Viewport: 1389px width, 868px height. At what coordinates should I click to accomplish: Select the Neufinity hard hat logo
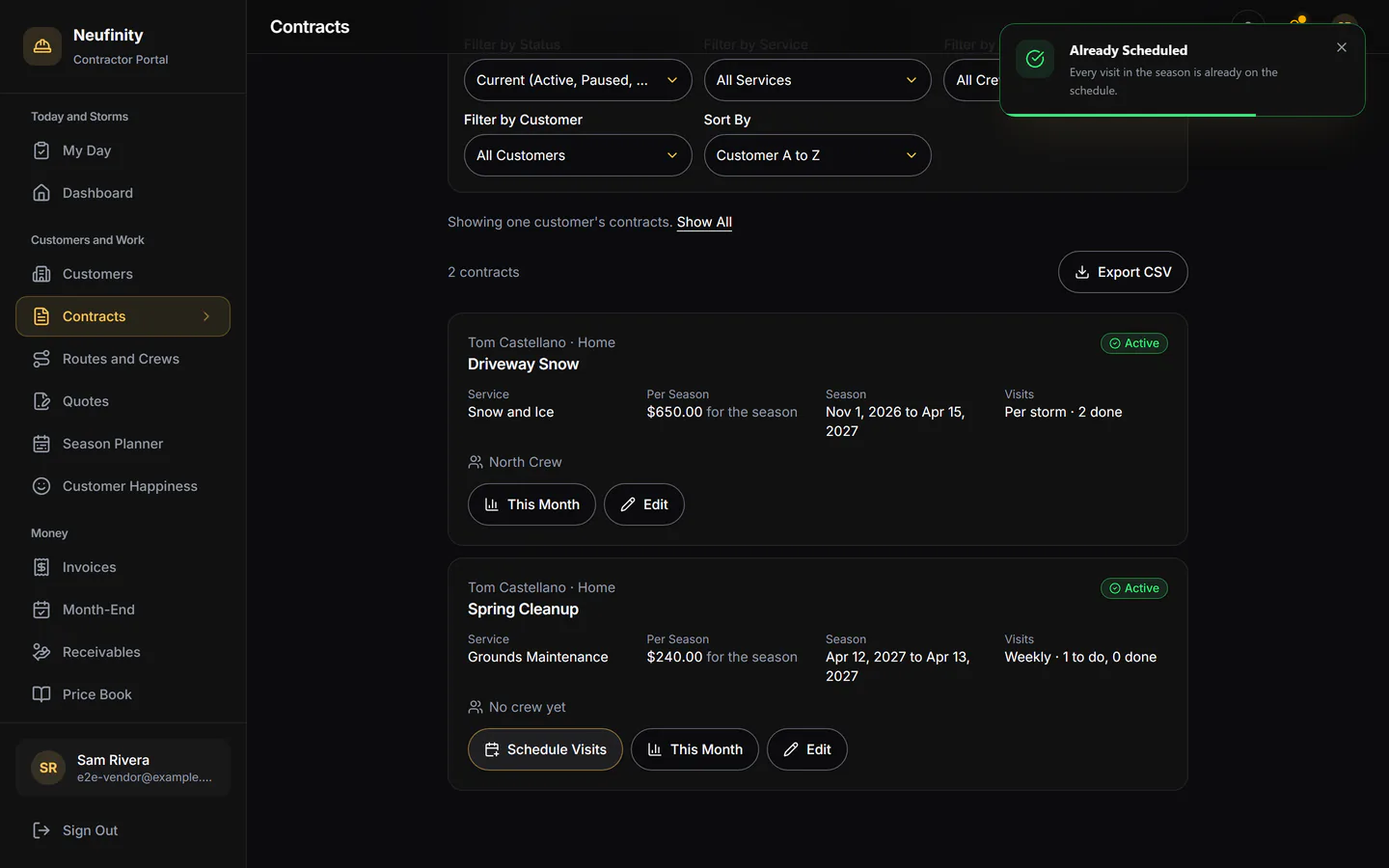click(42, 46)
